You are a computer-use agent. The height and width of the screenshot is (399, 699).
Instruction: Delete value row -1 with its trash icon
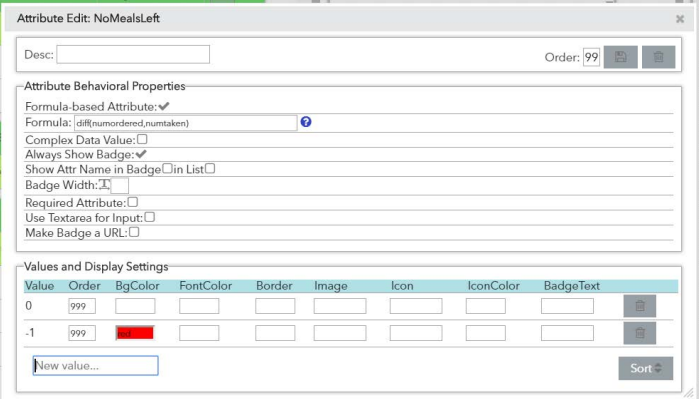(x=640, y=333)
